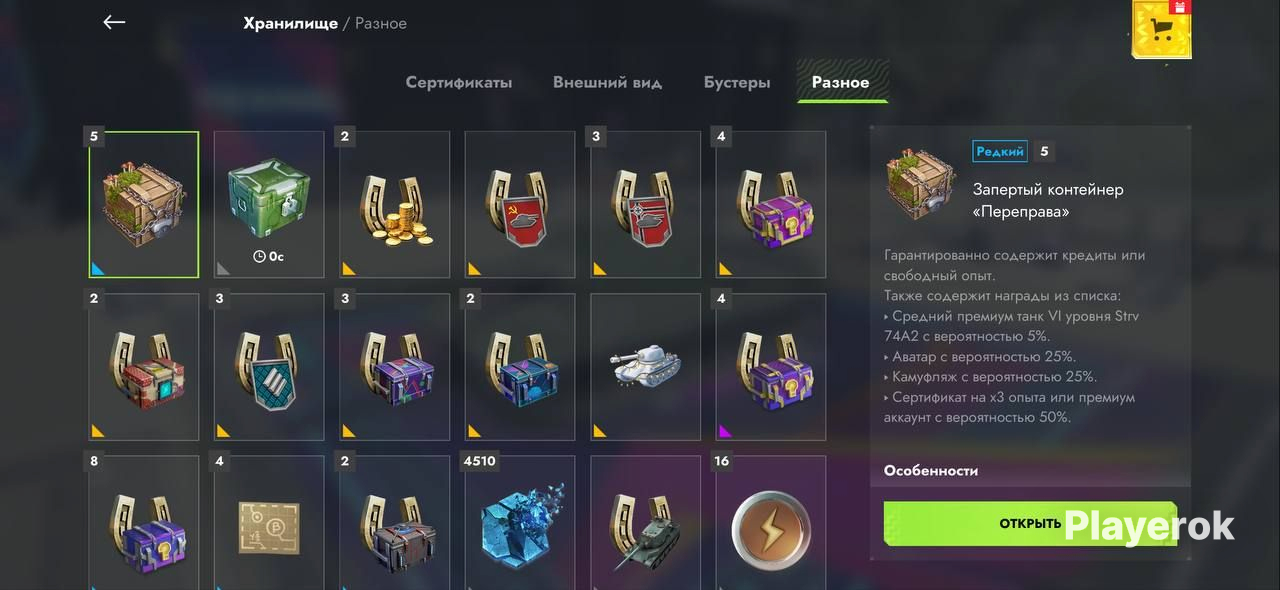Select the green container with 0c timer
This screenshot has width=1280, height=590.
click(269, 204)
